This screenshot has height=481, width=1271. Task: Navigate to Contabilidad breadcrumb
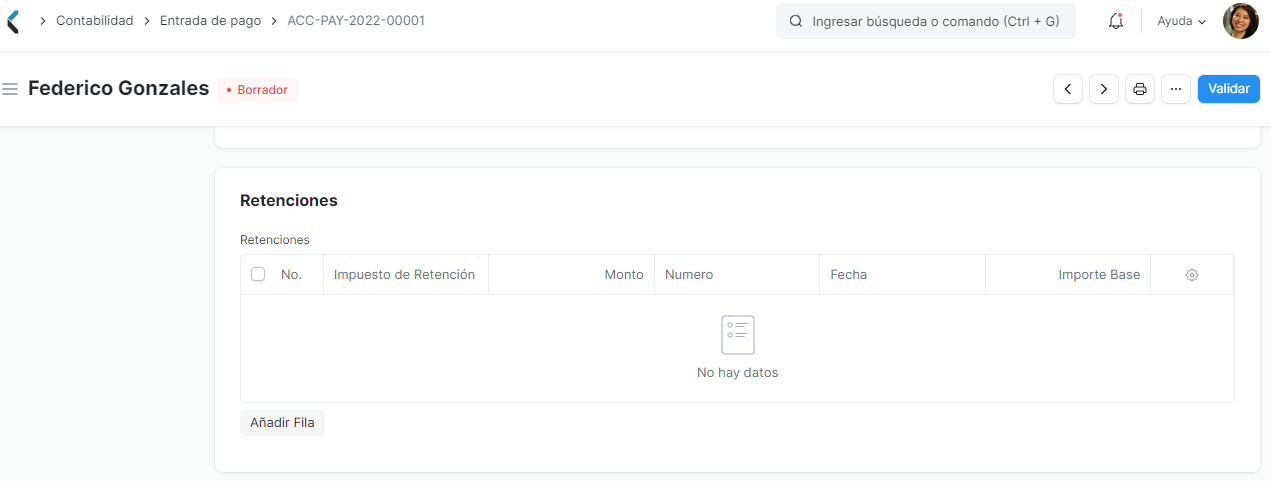point(95,20)
